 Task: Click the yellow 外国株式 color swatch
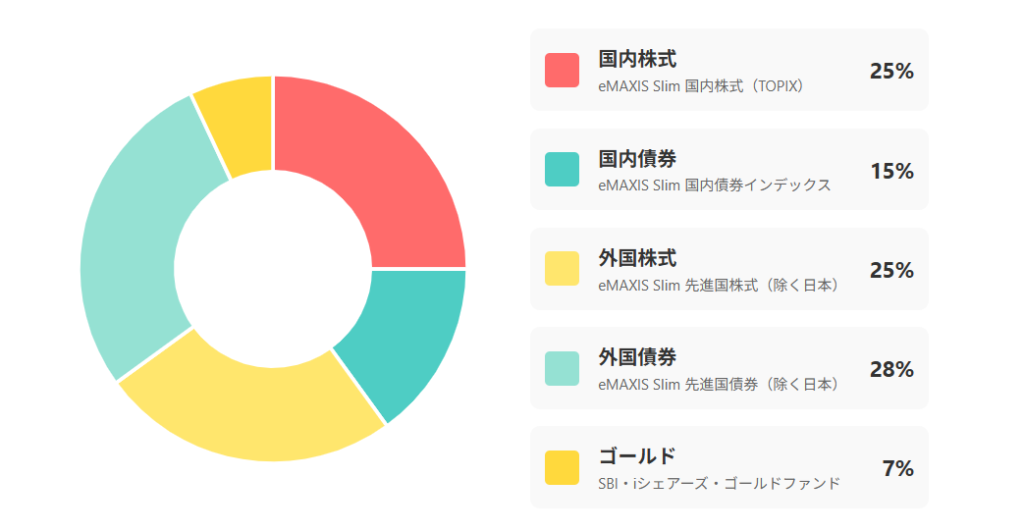561,268
